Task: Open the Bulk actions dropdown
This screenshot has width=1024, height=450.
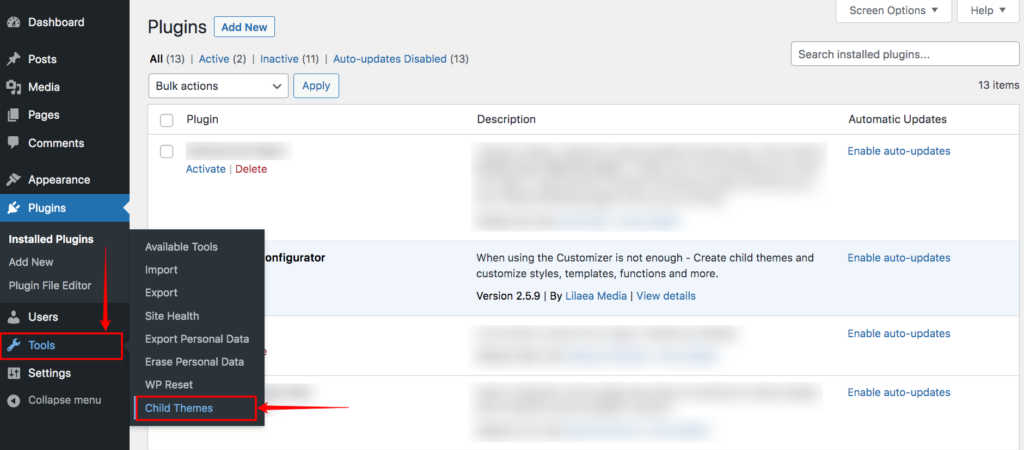Action: click(218, 86)
